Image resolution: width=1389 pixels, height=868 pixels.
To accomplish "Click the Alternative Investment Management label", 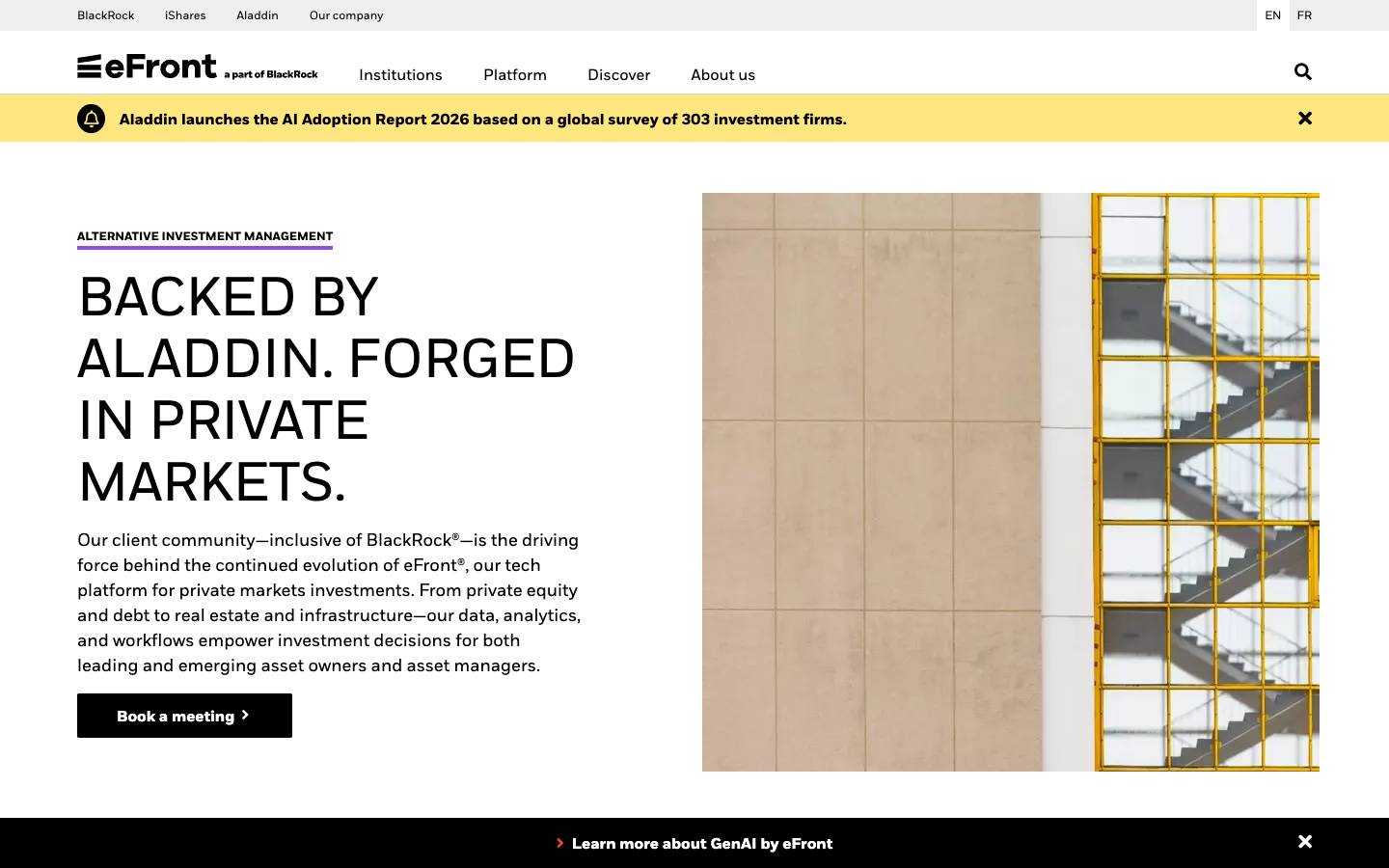I will click(204, 236).
